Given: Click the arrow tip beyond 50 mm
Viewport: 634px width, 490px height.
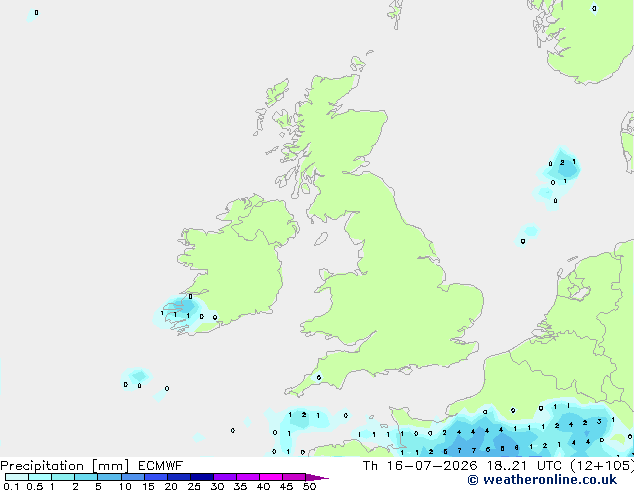Looking at the screenshot, I should [x=317, y=477].
